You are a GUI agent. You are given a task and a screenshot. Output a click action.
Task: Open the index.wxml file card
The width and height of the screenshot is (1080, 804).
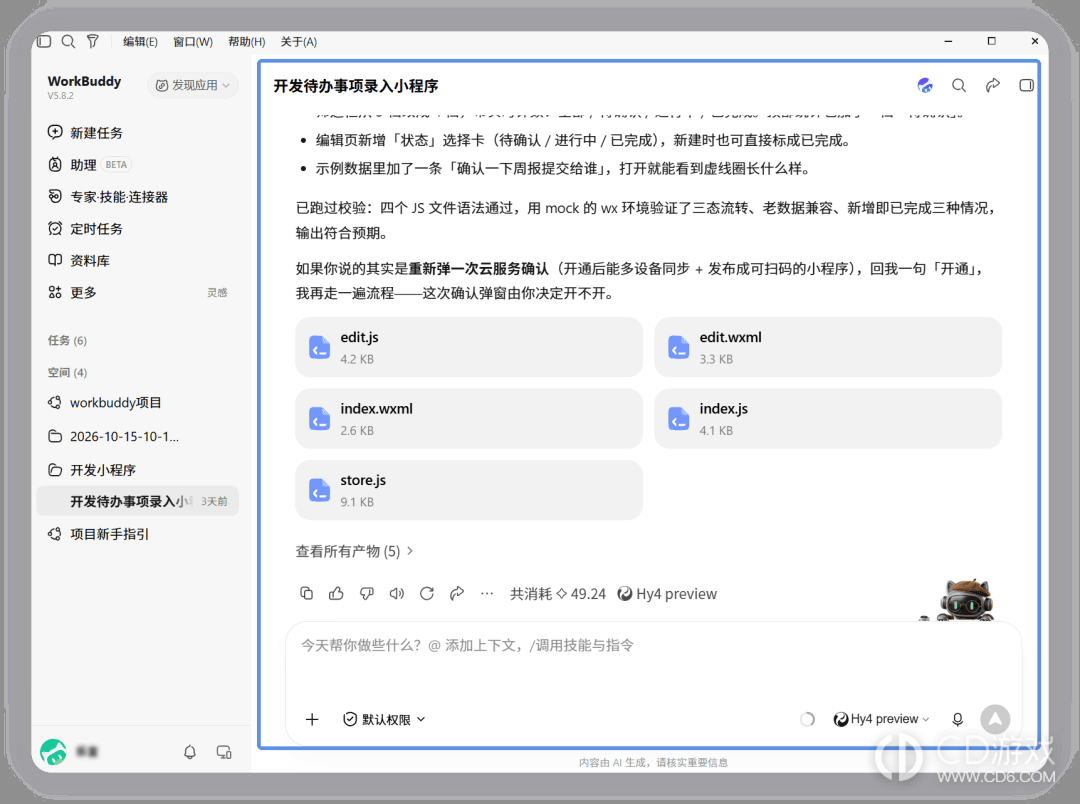[469, 419]
